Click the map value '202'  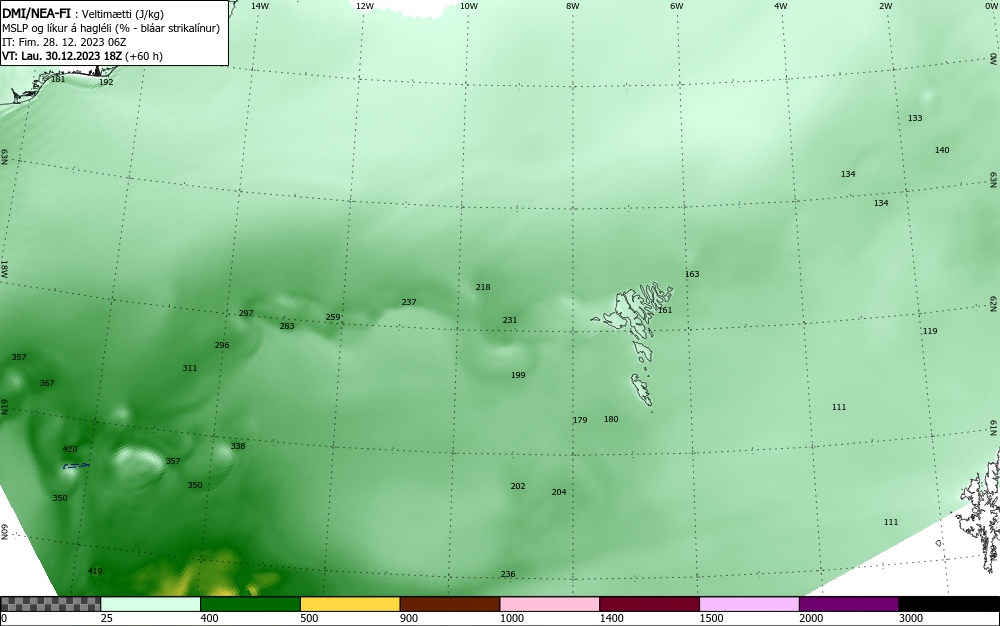pyautogui.click(x=518, y=486)
